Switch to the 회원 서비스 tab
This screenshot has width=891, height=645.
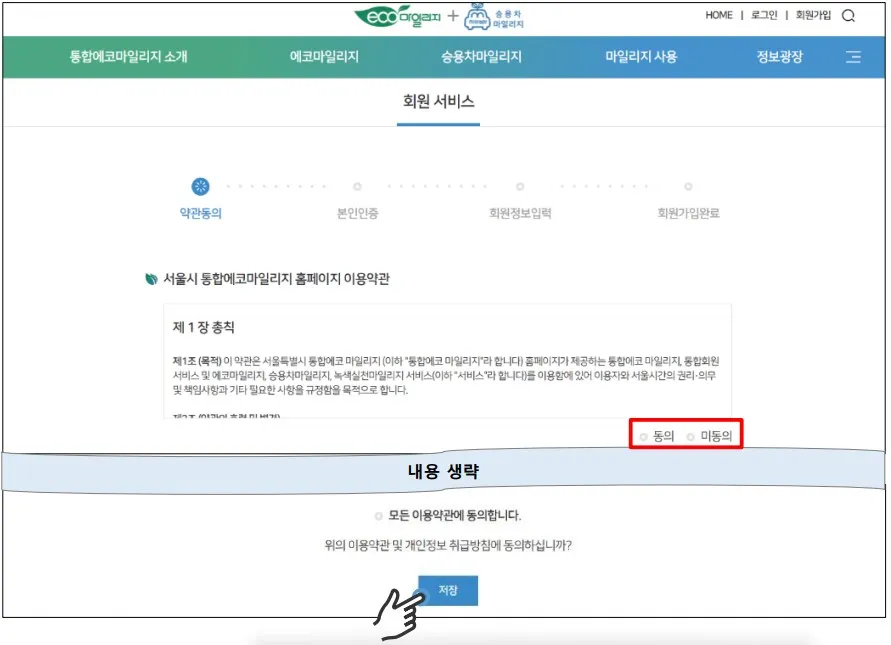point(437,101)
